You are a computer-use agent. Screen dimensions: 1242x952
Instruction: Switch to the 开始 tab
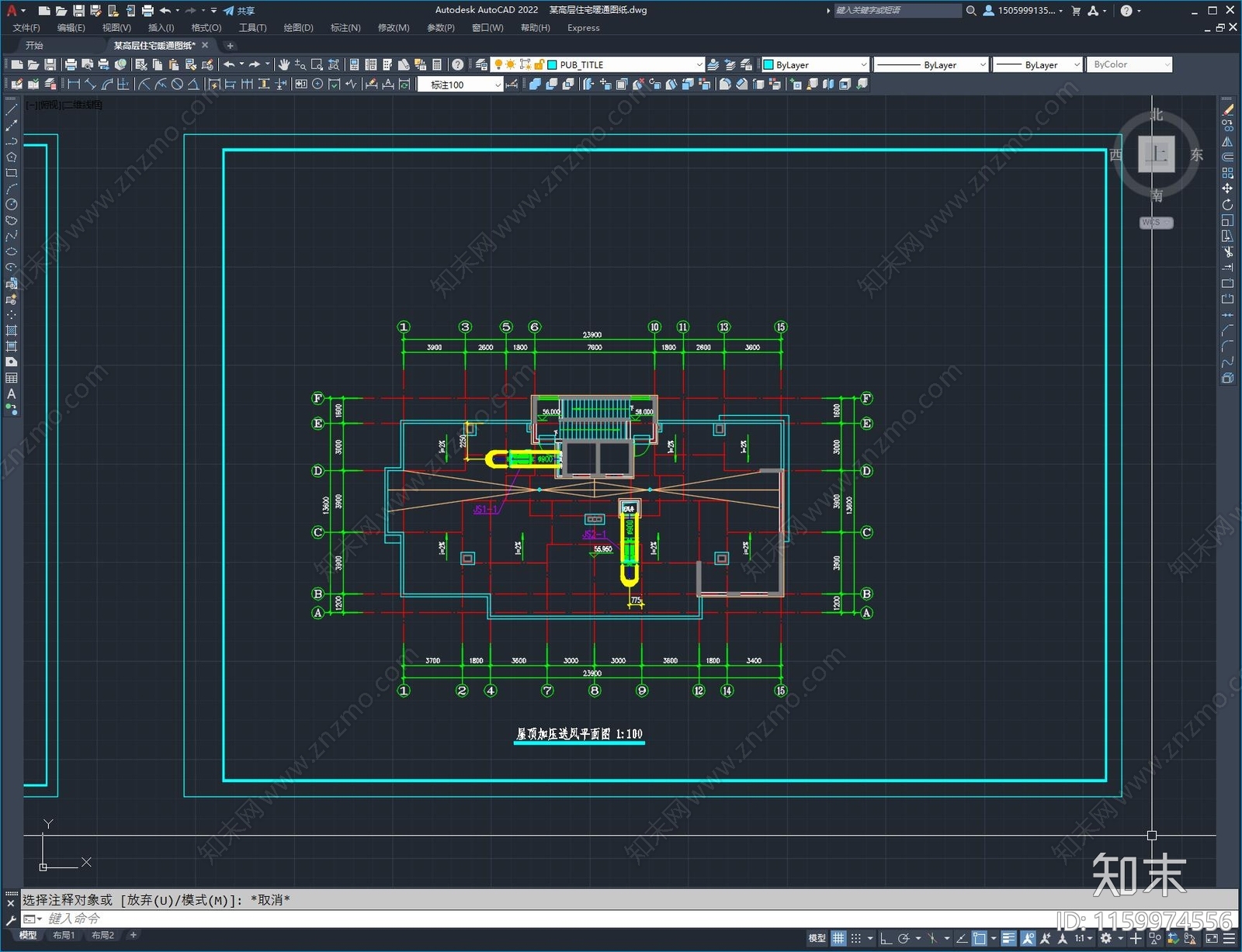pos(35,46)
